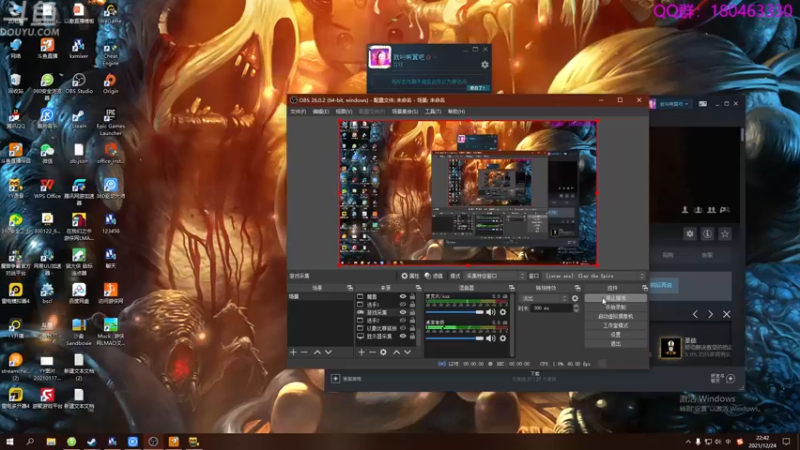Click the add source plus icon
This screenshot has height=450, width=800.
click(x=361, y=352)
